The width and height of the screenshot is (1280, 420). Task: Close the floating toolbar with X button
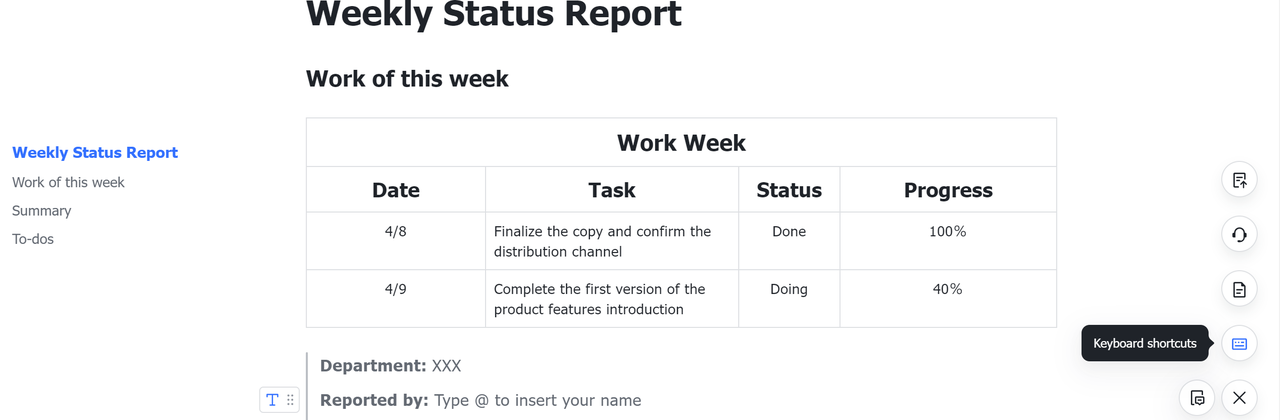(x=1239, y=398)
